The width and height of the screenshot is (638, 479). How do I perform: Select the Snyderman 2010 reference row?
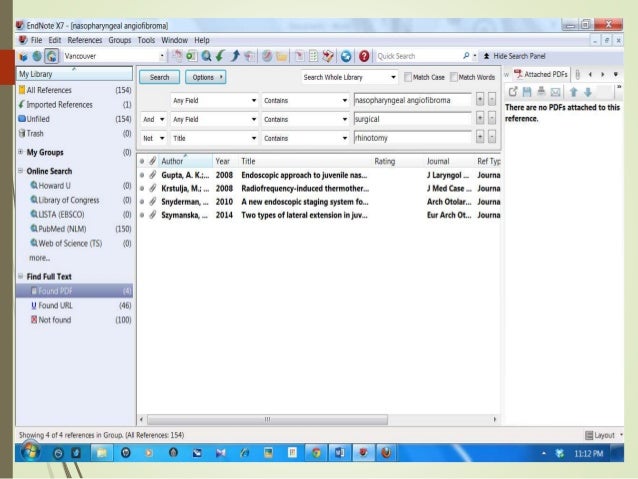(x=319, y=202)
